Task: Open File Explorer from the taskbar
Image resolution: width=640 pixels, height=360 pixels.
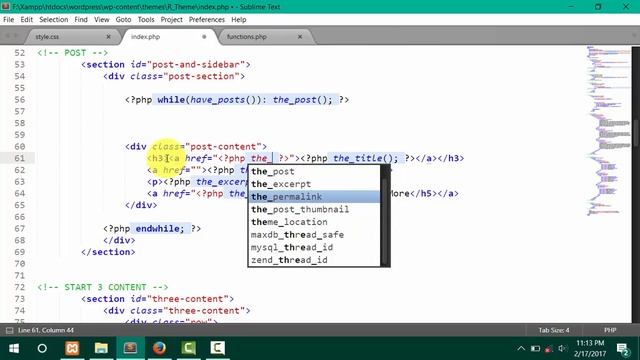Action: point(101,349)
